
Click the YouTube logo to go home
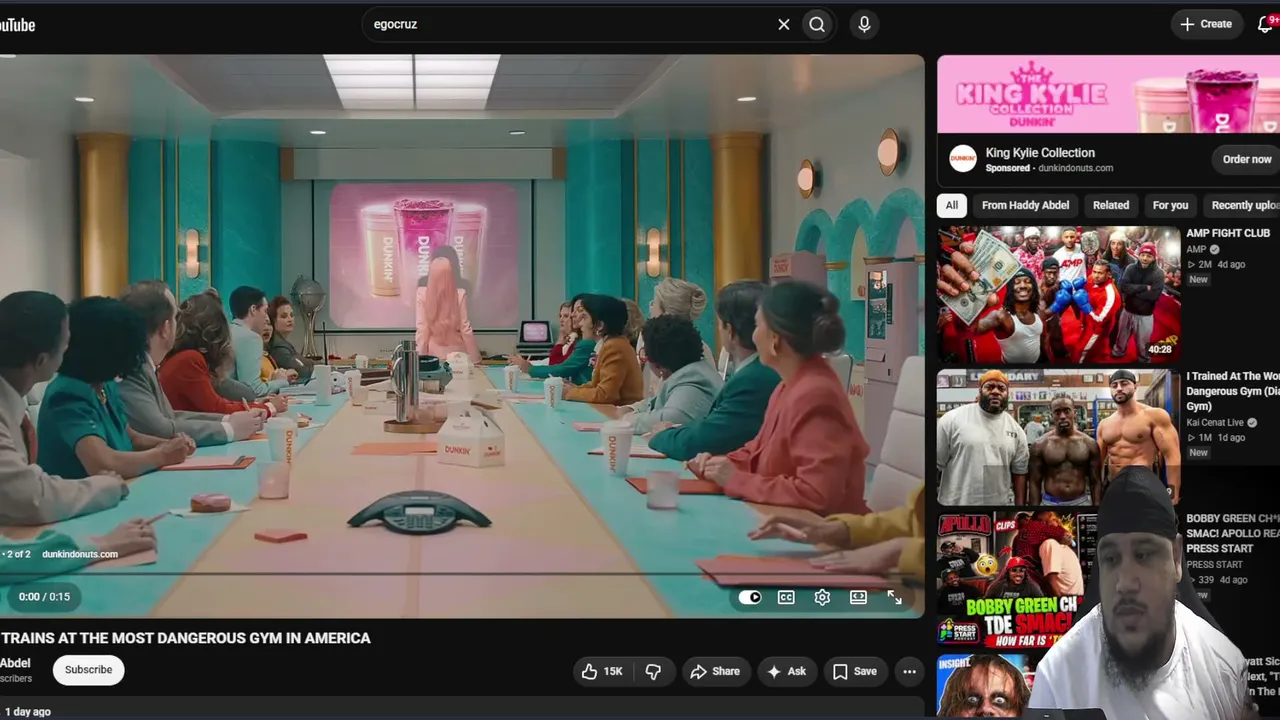(x=17, y=24)
